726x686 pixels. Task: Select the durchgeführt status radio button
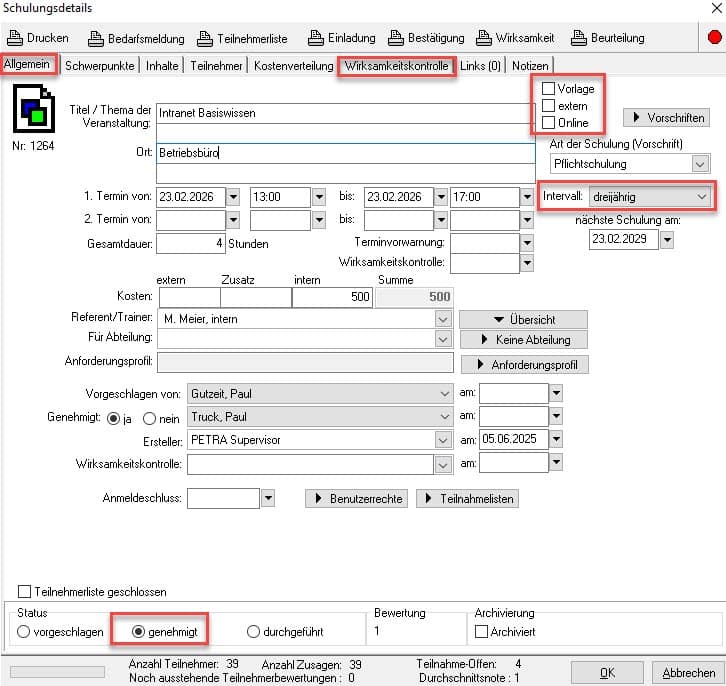[254, 632]
